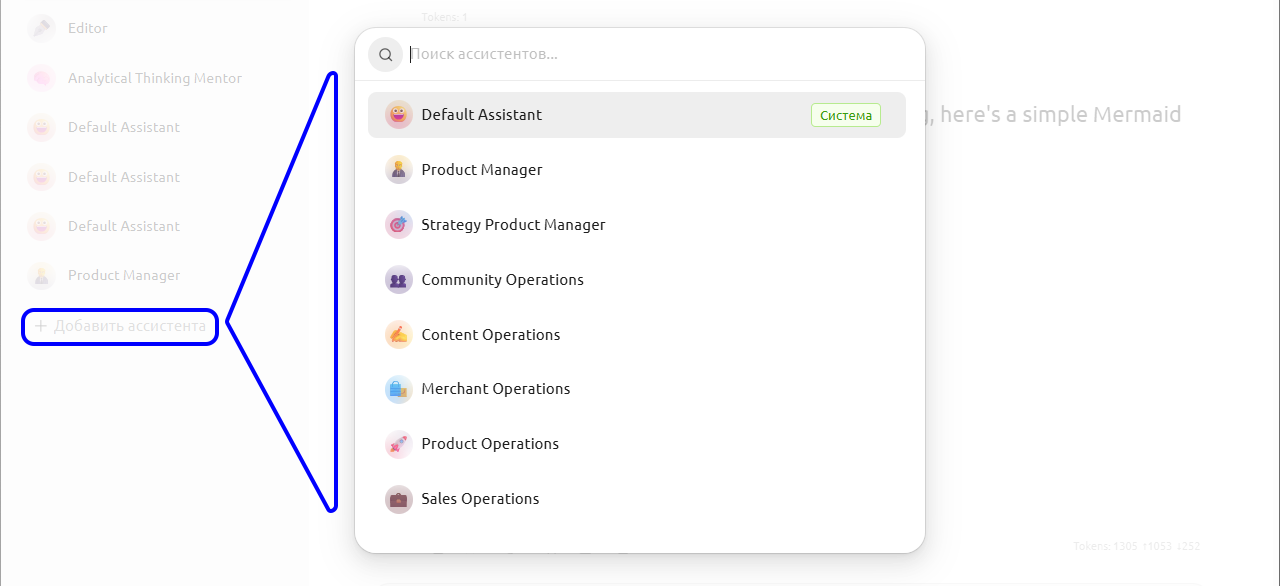Open the Editor assistant in the sidebar

point(88,28)
